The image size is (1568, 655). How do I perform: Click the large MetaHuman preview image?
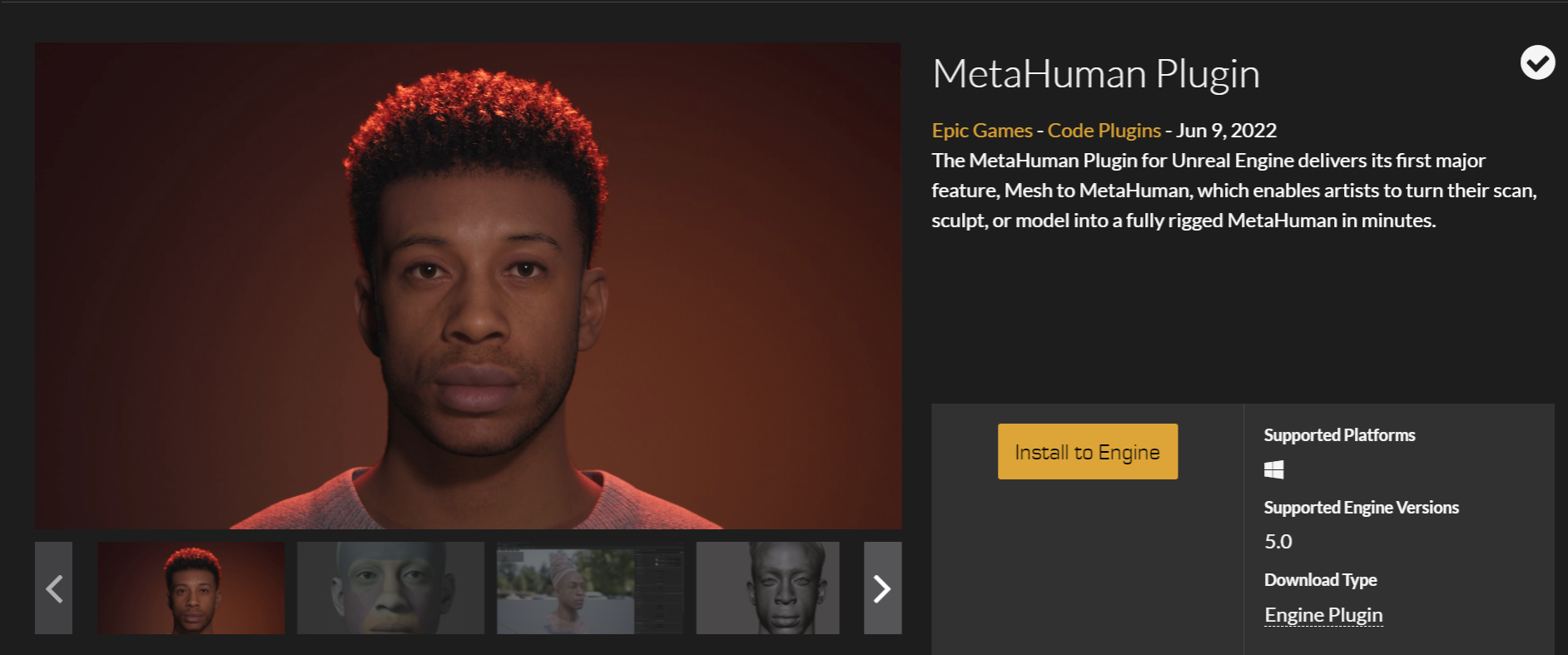tap(468, 285)
